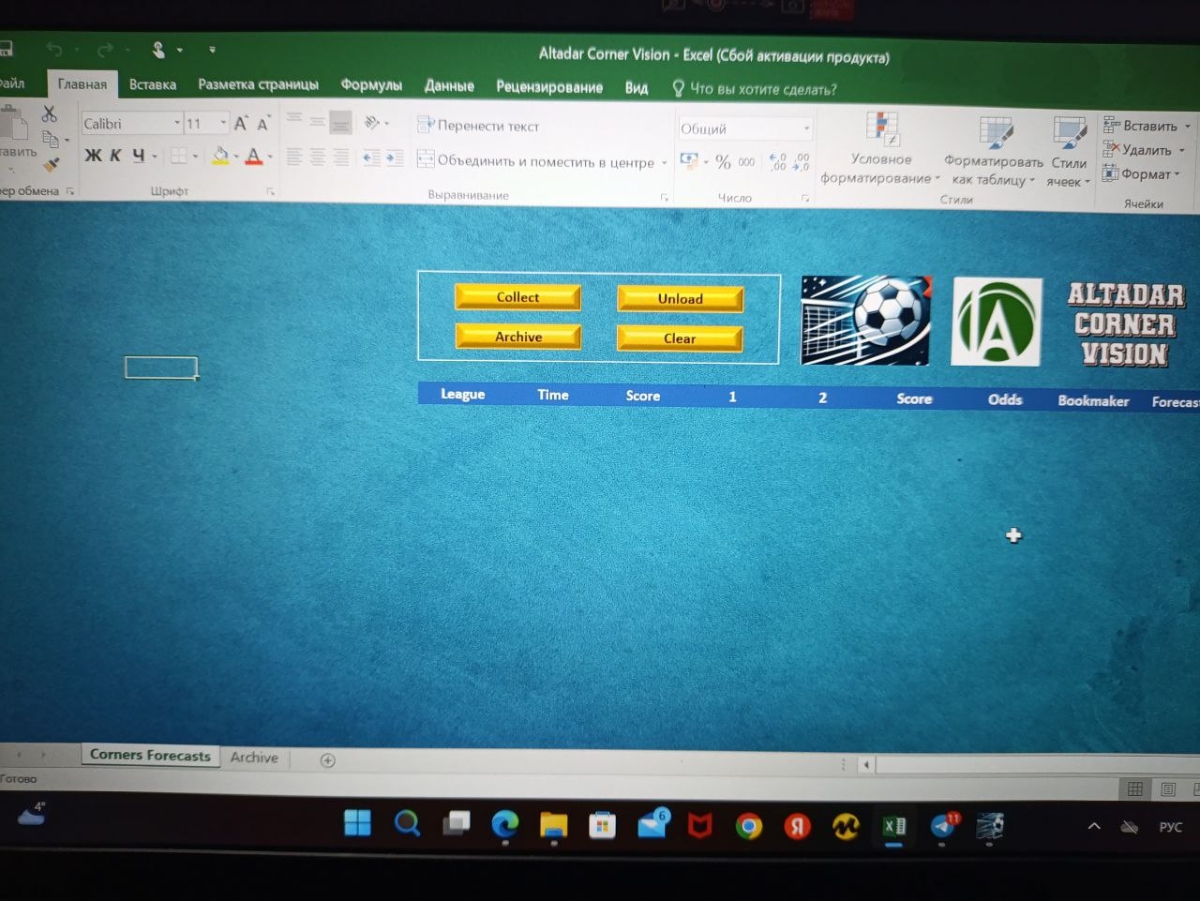
Task: Open fill color dropdown arrow
Action: (x=236, y=157)
